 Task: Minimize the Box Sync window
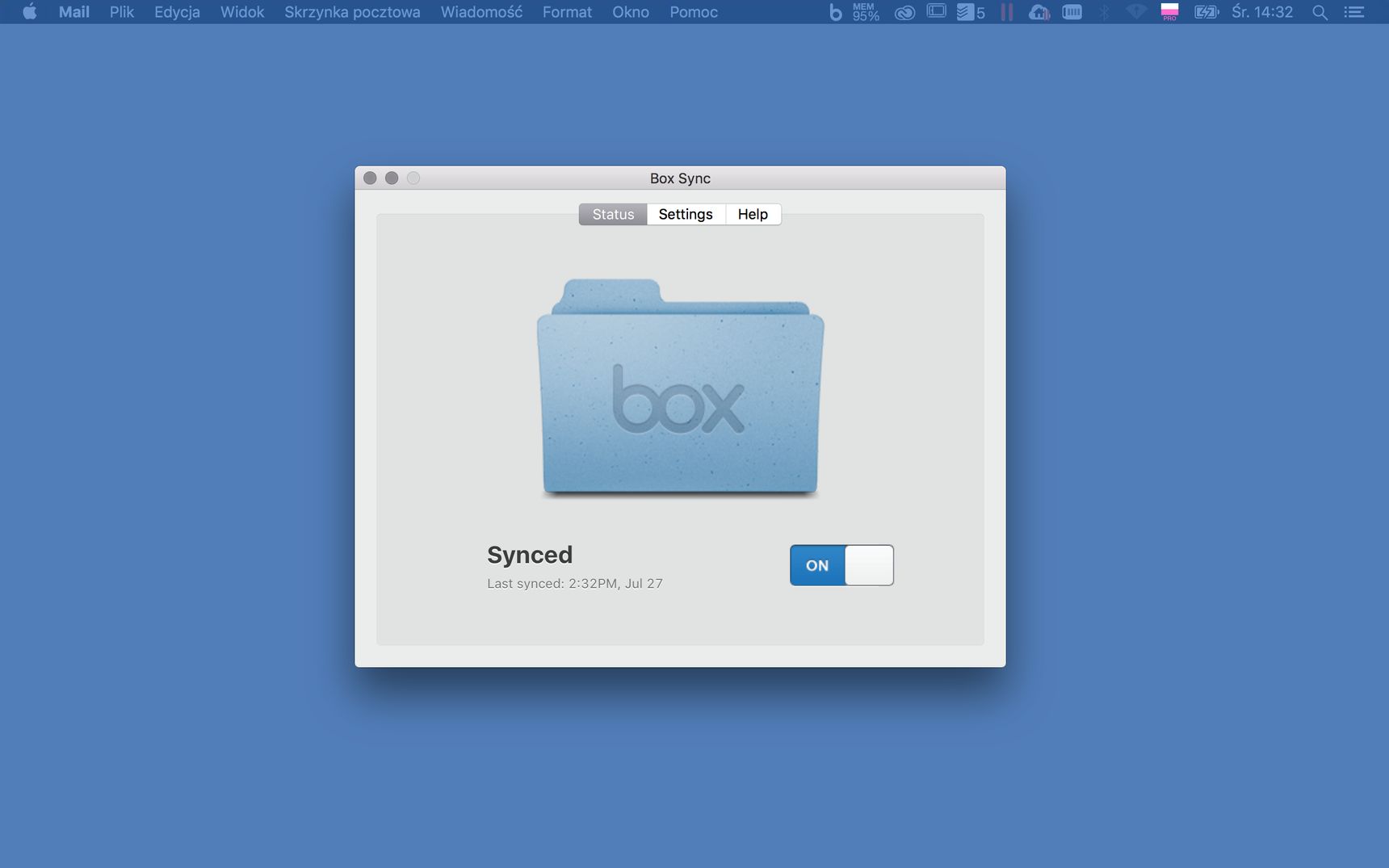click(392, 178)
